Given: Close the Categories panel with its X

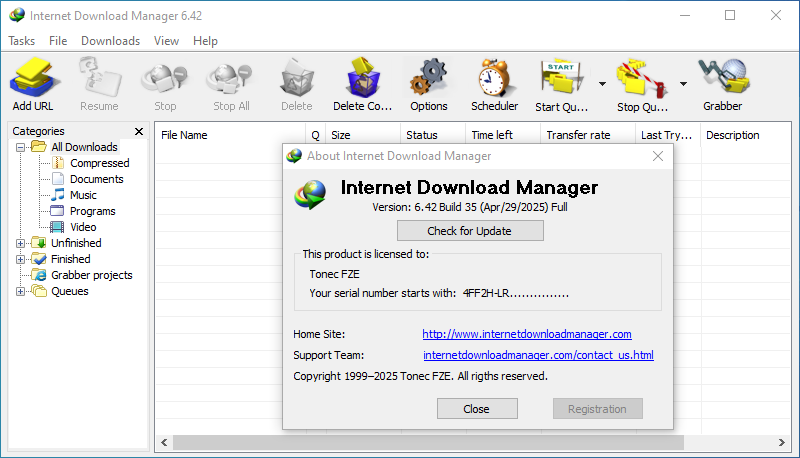Looking at the screenshot, I should (139, 132).
